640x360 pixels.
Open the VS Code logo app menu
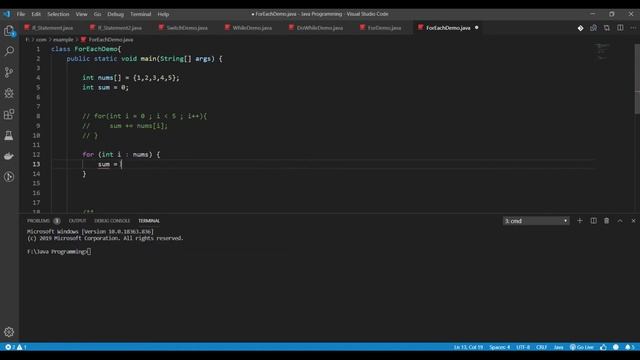click(x=7, y=14)
